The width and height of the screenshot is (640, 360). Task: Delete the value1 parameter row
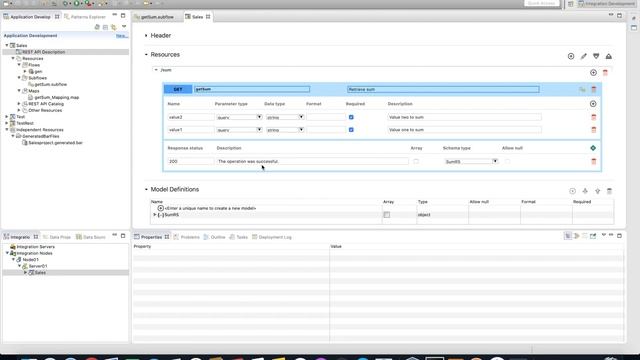[x=594, y=130]
